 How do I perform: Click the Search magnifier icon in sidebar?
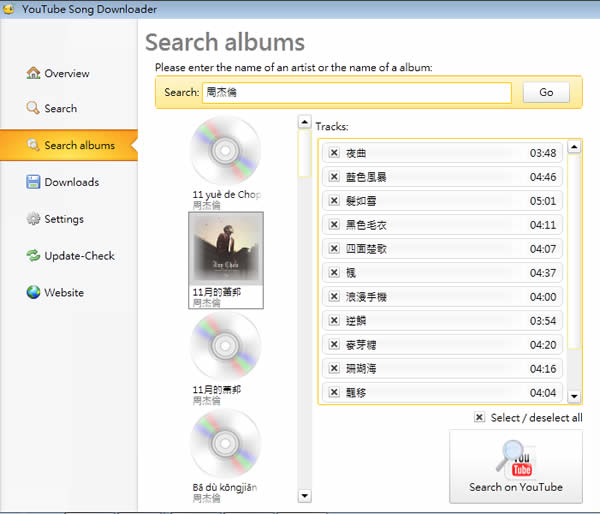click(x=33, y=108)
